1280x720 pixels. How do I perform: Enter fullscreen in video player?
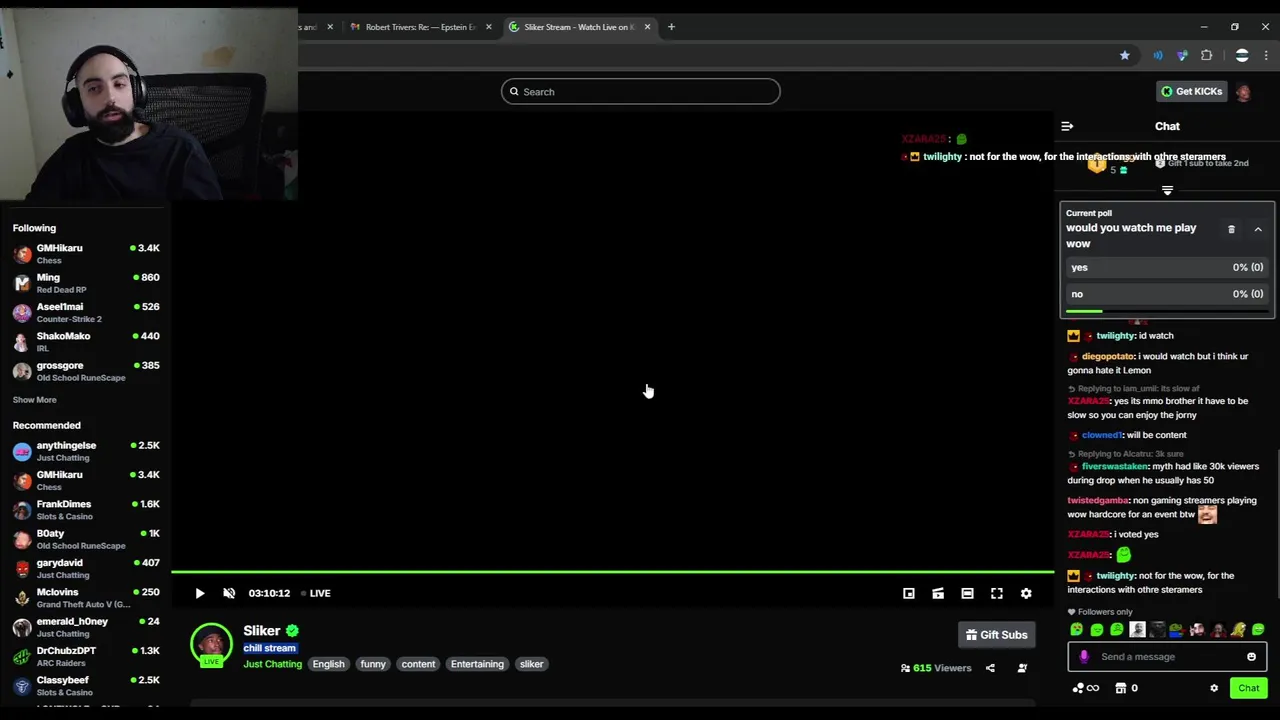(x=997, y=593)
